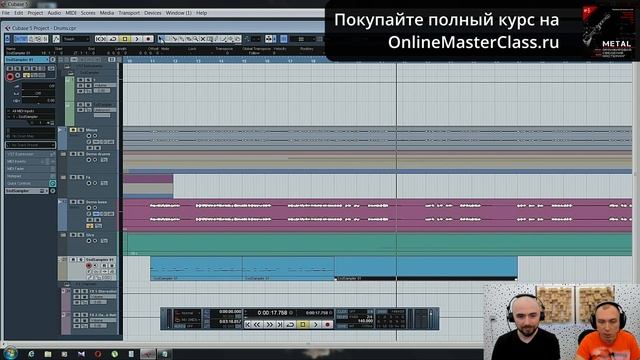Select the Mute X tool
Image resolution: width=640 pixels, height=360 pixels.
point(202,39)
